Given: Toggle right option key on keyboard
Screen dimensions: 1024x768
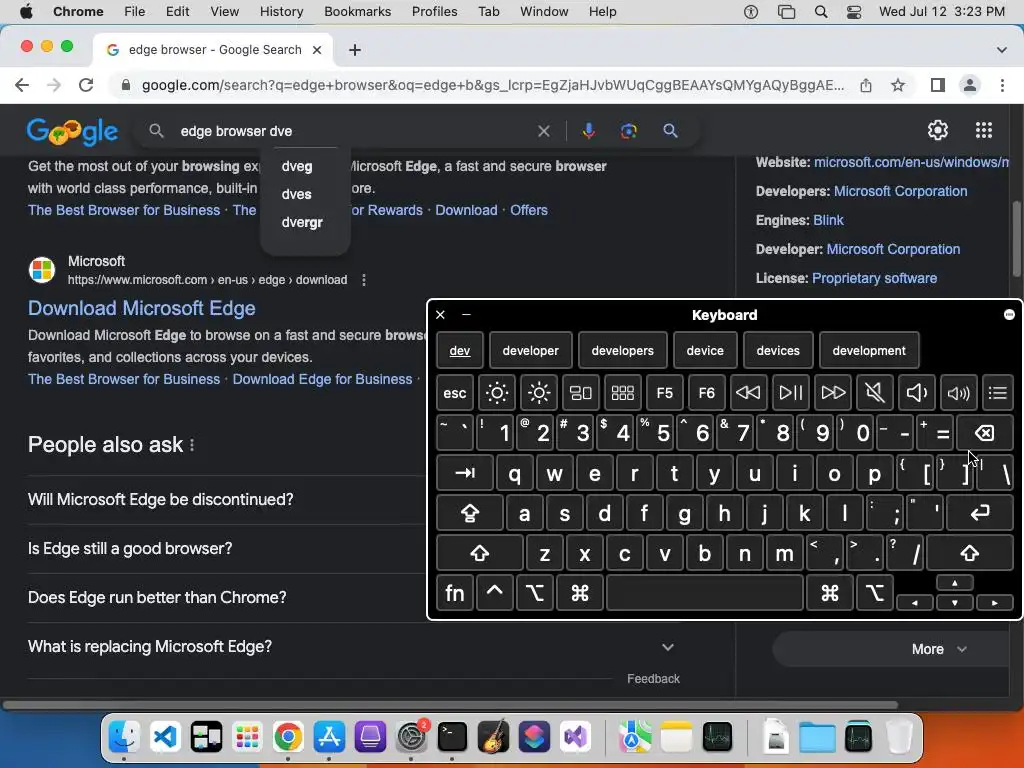Looking at the screenshot, I should [874, 593].
